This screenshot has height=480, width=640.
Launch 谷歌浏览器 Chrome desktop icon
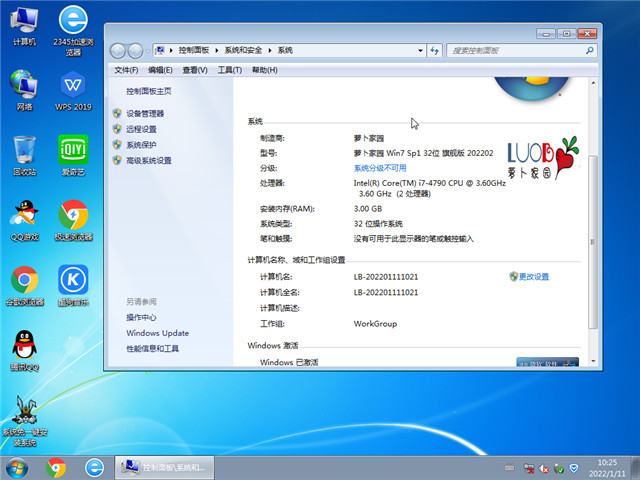coord(24,286)
